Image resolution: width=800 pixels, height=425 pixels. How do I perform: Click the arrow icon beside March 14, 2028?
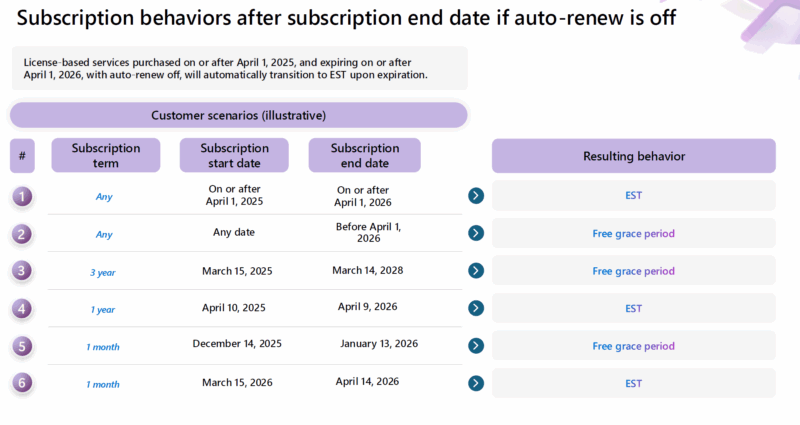476,271
